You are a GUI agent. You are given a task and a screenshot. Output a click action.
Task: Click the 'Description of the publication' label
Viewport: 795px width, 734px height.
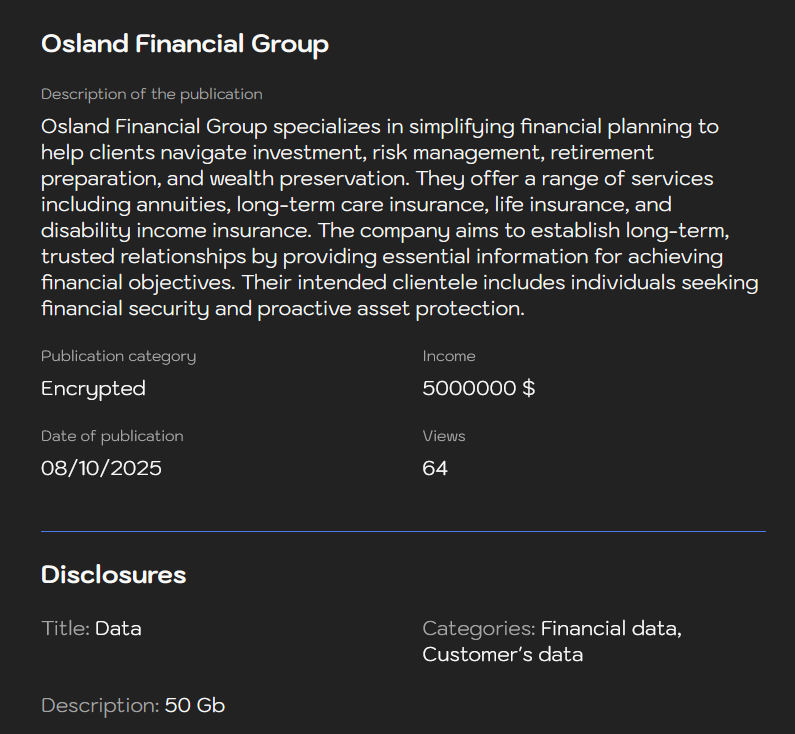(151, 94)
